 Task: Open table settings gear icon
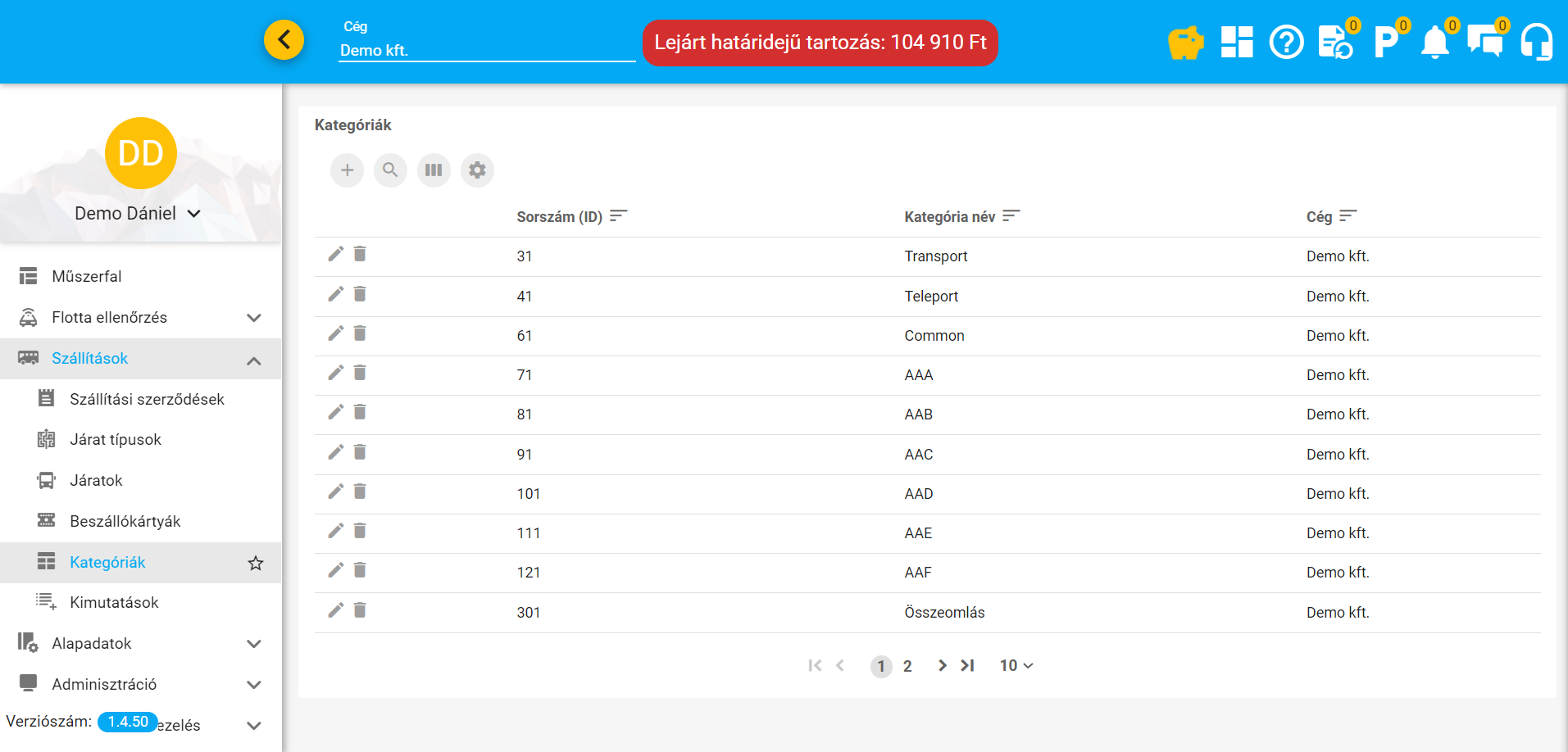[477, 170]
